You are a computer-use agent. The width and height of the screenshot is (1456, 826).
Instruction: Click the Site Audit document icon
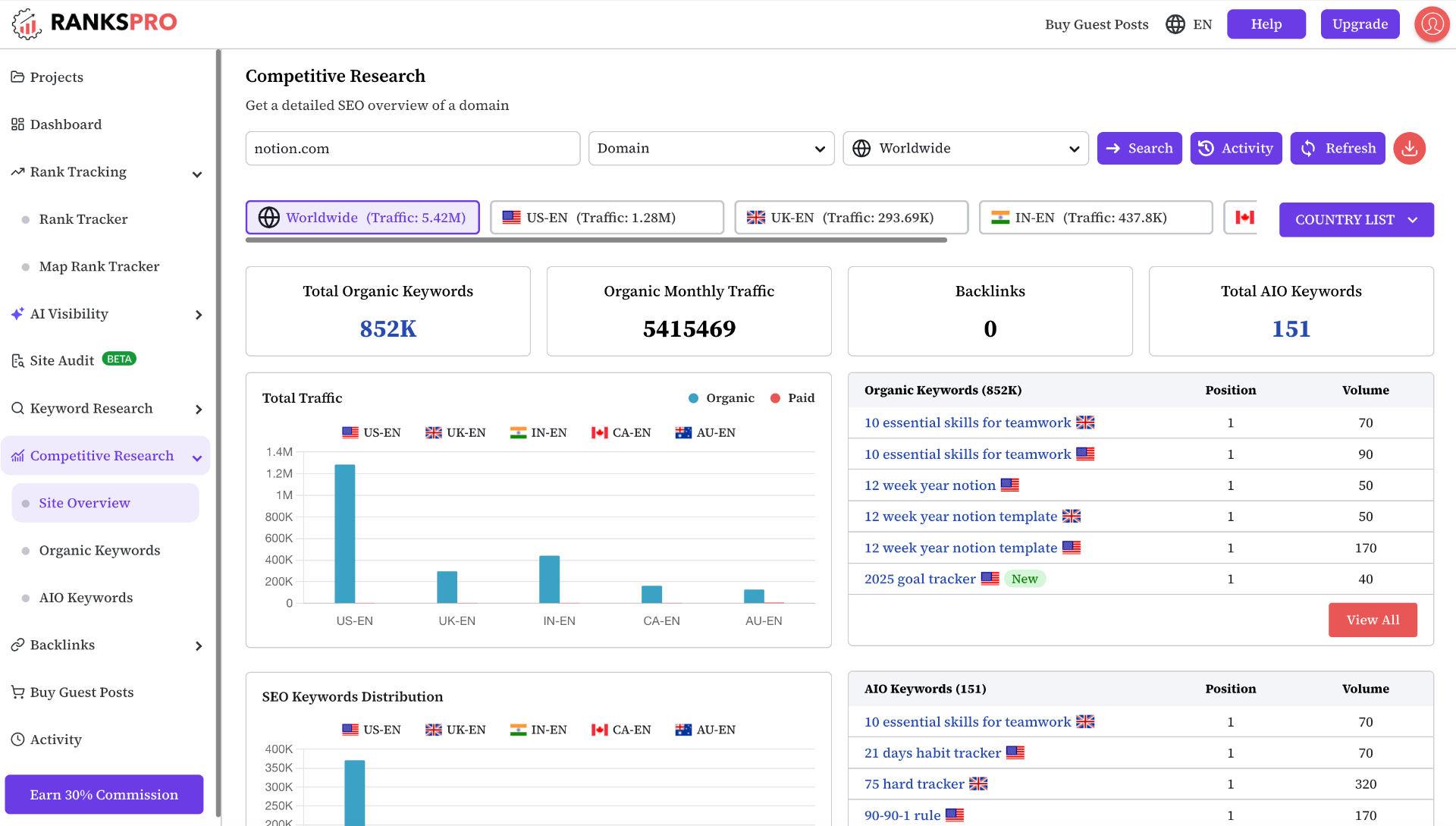(17, 361)
